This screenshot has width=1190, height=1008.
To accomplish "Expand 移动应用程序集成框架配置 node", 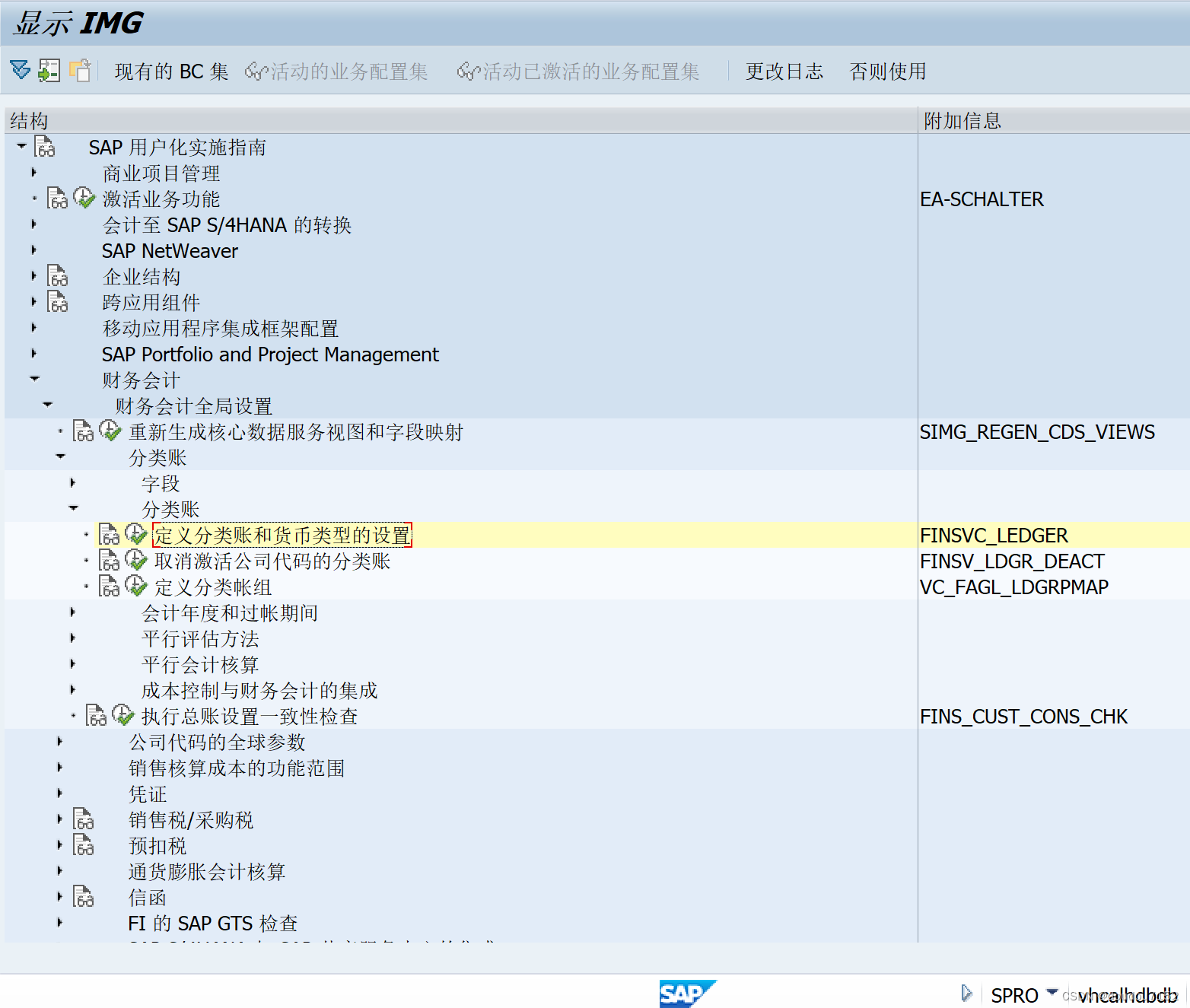I will click(x=33, y=328).
